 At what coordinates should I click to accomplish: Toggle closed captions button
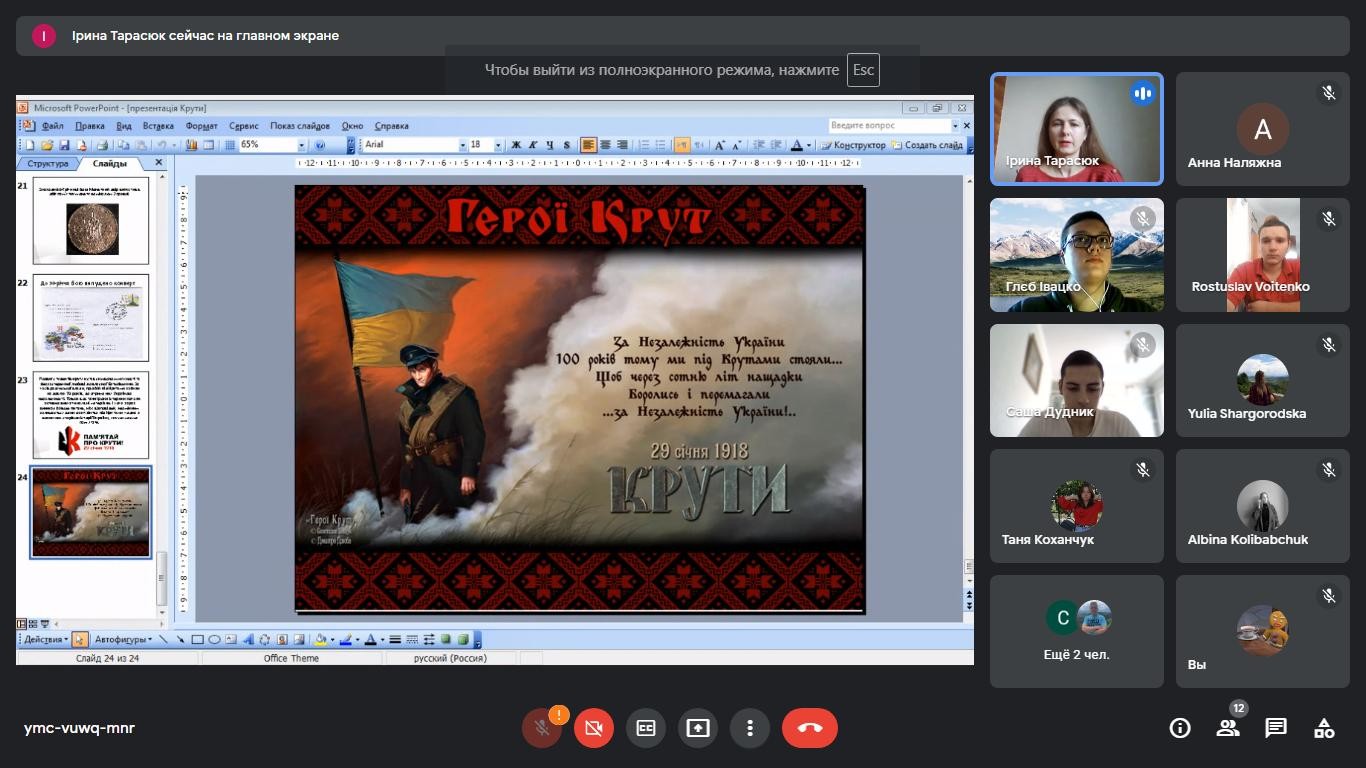646,728
